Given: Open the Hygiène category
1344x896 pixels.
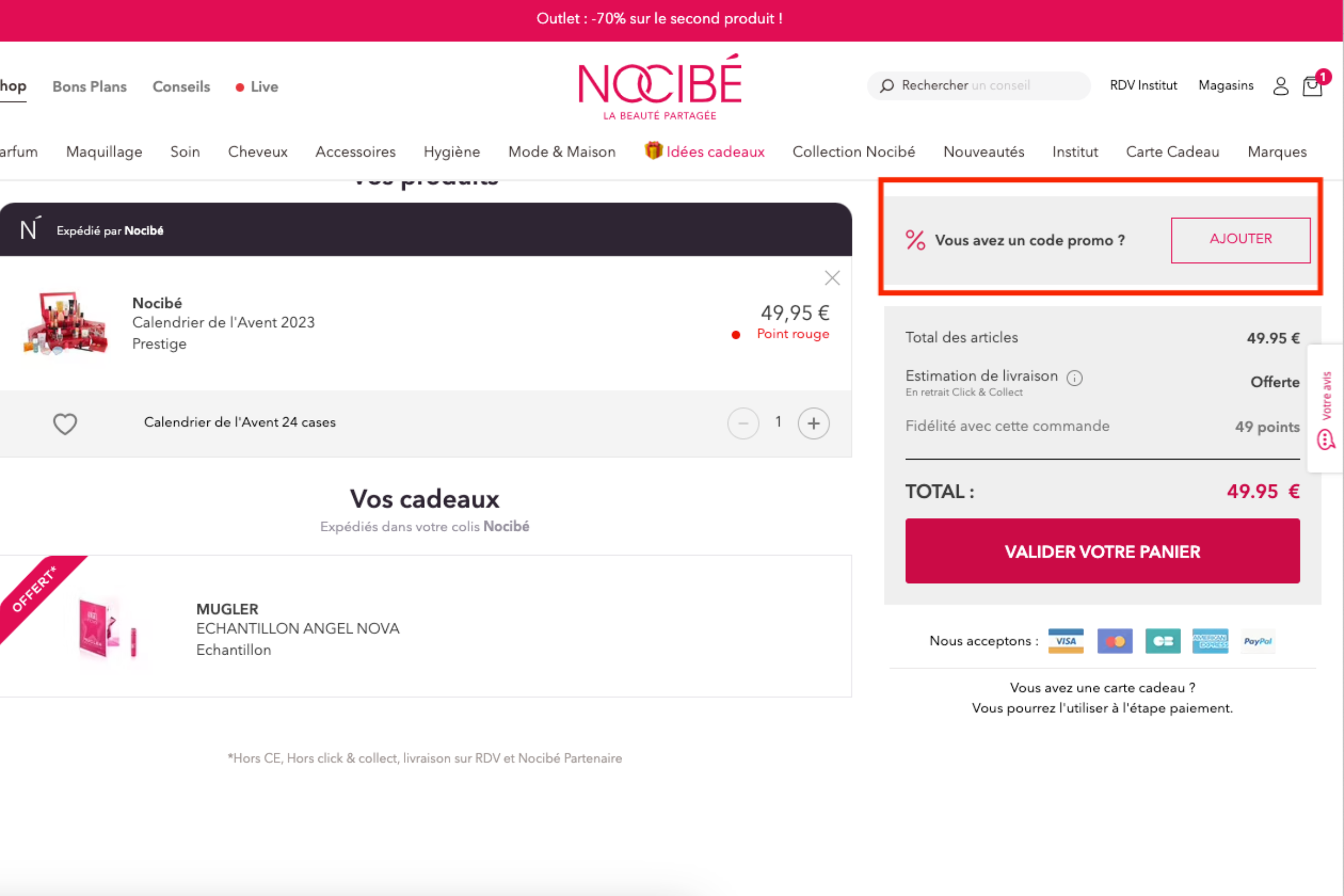Looking at the screenshot, I should (451, 151).
